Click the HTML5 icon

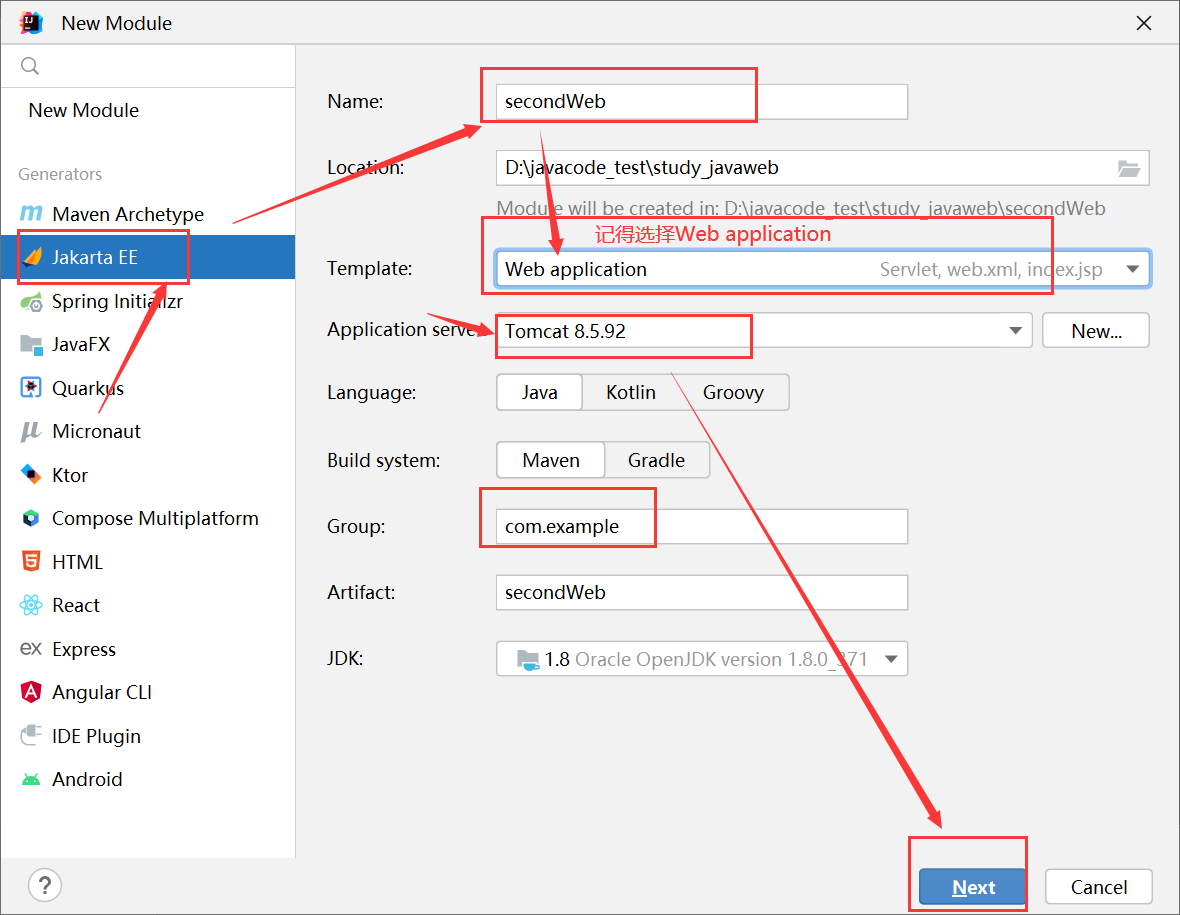(31, 561)
